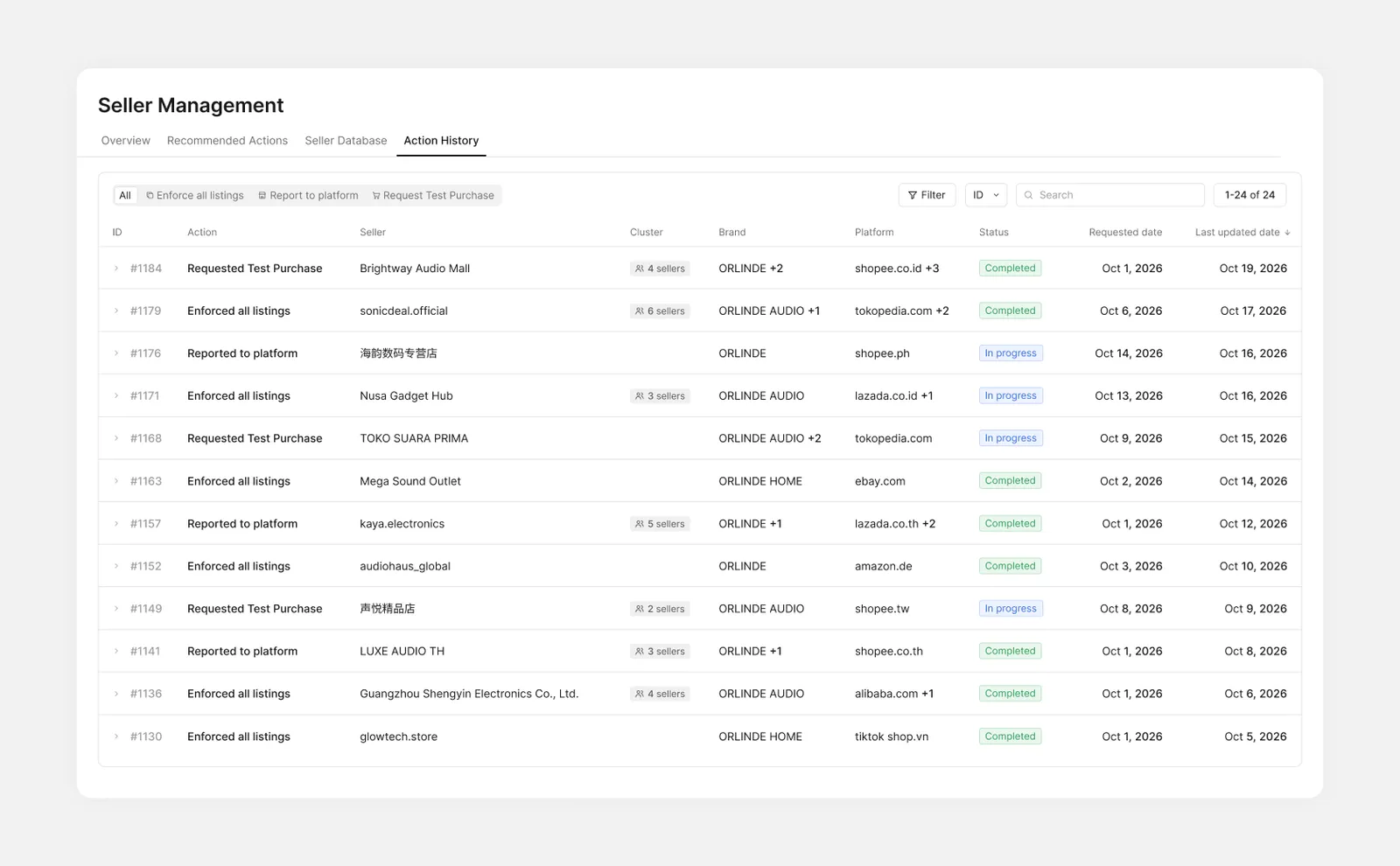Click brand cell ORLINDE AUDIO +2
The image size is (1400, 866).
(x=770, y=438)
